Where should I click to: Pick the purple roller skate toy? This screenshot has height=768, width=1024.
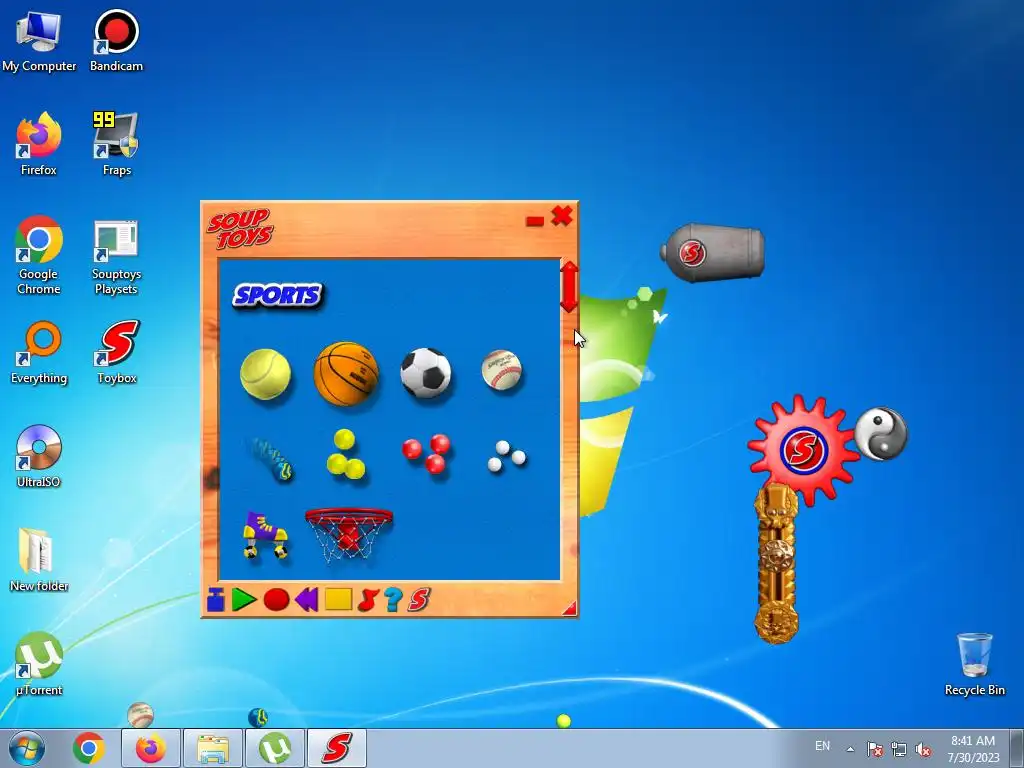[265, 535]
